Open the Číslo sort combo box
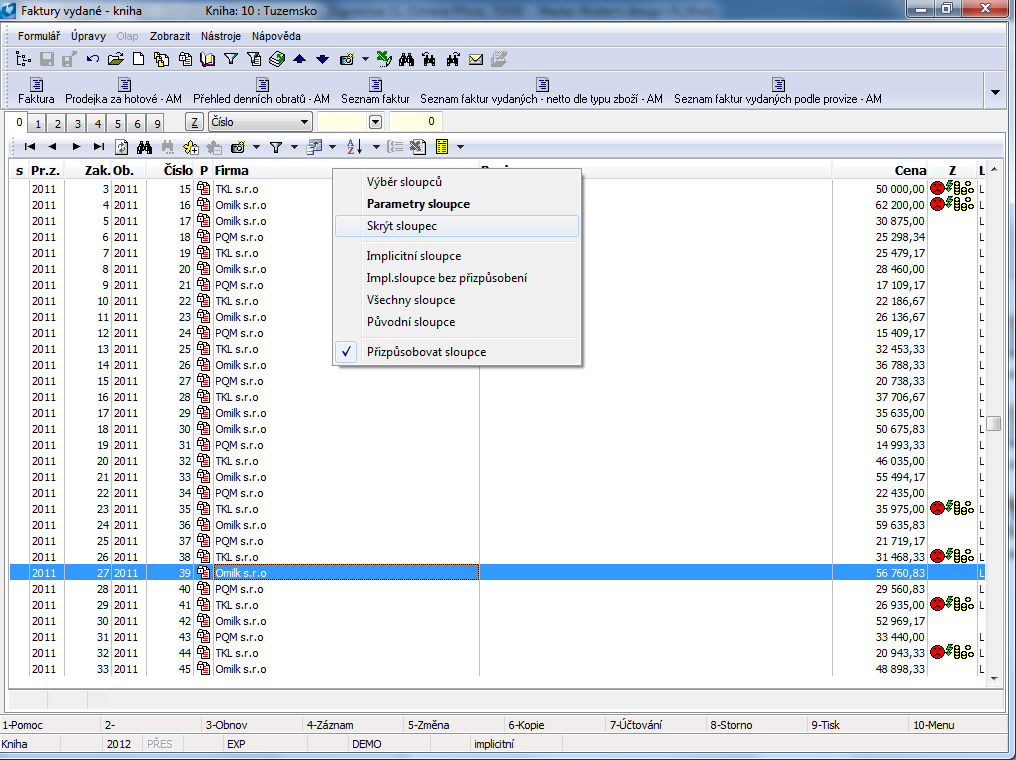 [260, 122]
